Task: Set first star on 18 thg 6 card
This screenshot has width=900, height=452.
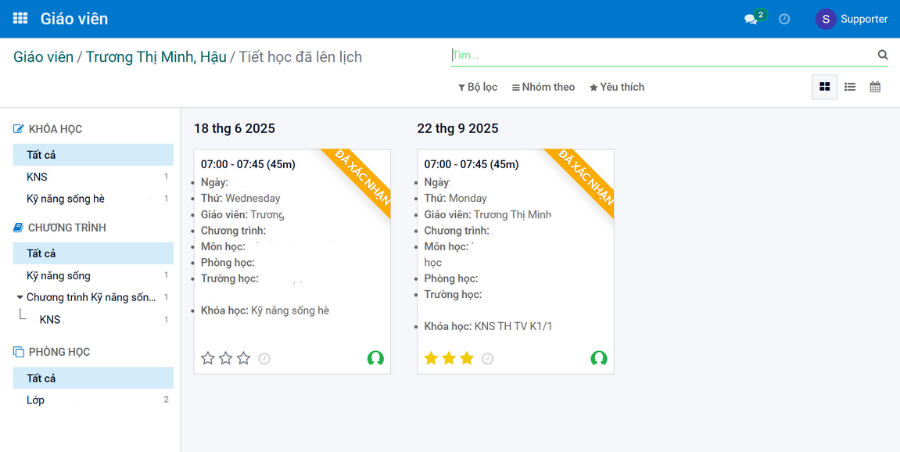Action: click(208, 358)
